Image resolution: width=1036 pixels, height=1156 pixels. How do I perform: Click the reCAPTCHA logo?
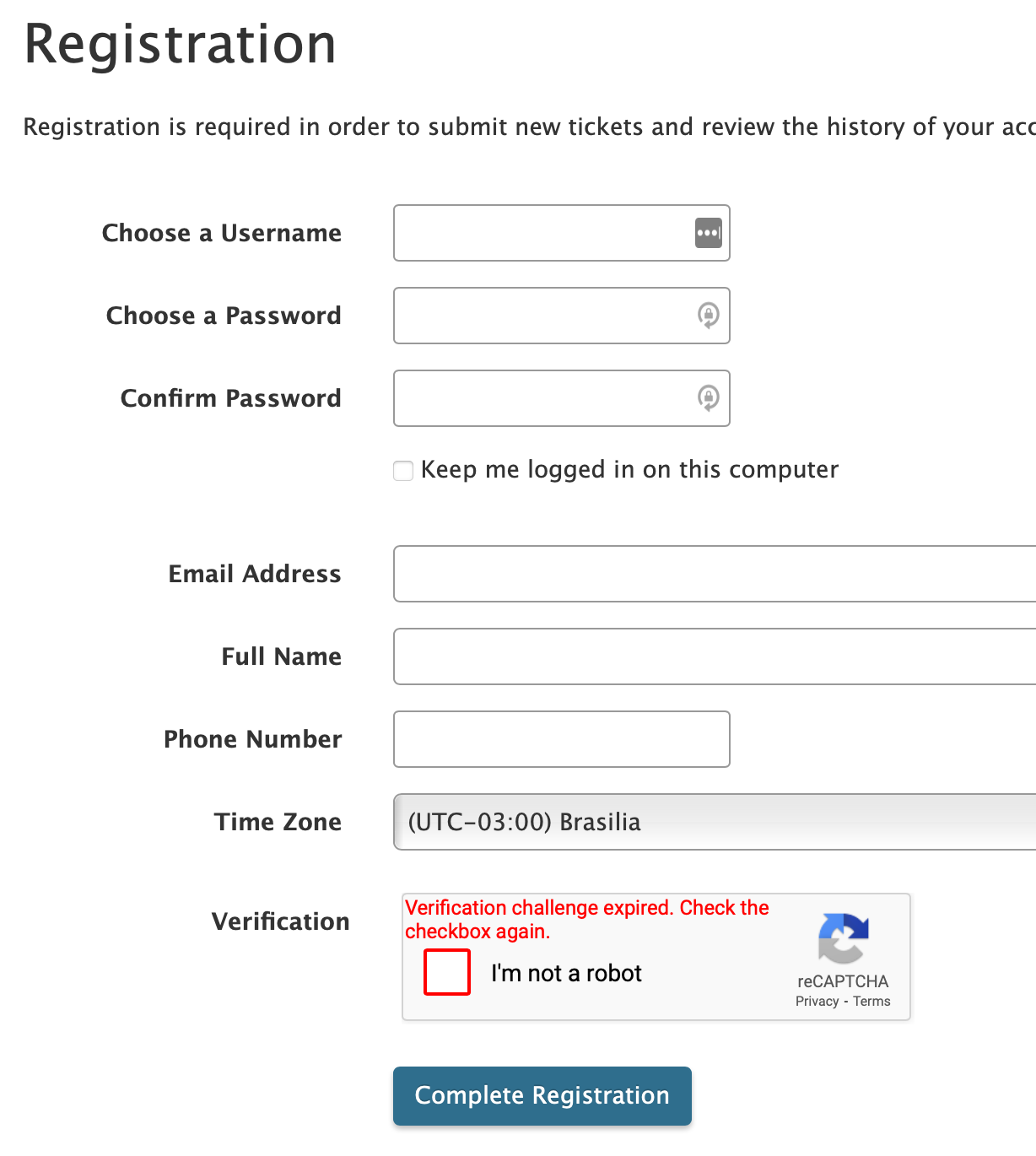pos(843,937)
